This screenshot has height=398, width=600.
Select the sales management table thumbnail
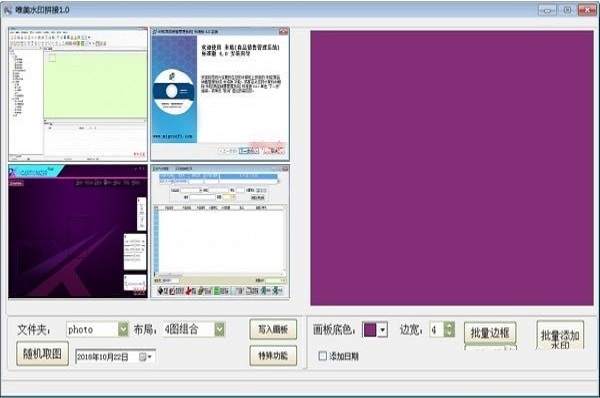pyautogui.click(x=220, y=231)
